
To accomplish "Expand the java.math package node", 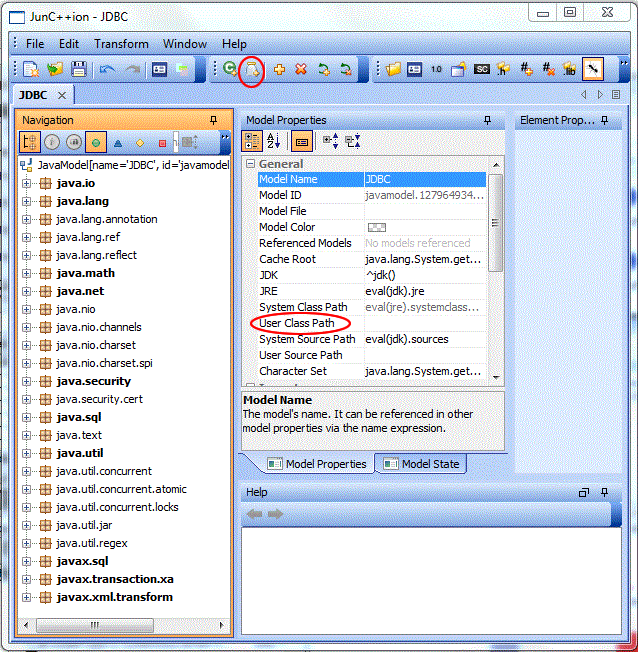I will click(x=26, y=273).
